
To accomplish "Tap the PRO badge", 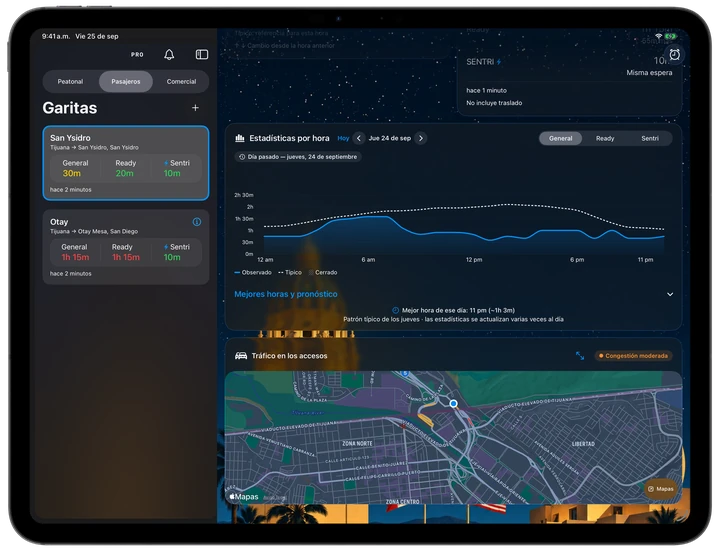I will click(x=137, y=55).
